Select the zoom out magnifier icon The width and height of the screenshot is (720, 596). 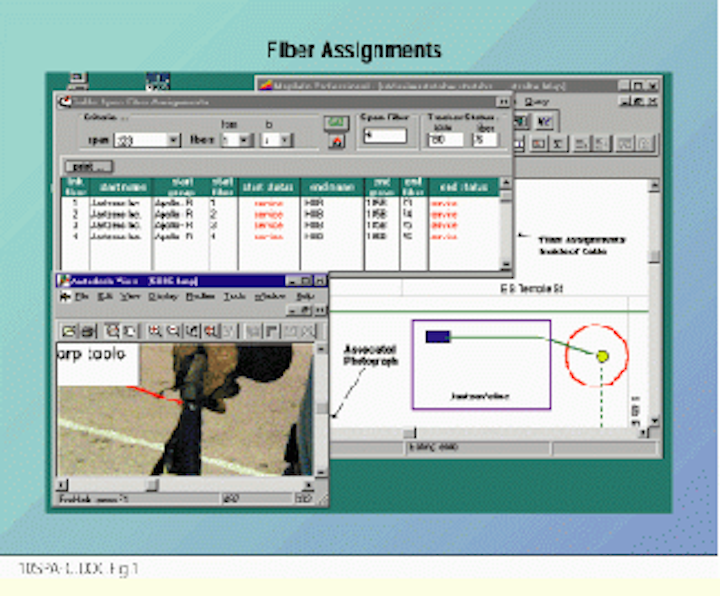pos(173,330)
